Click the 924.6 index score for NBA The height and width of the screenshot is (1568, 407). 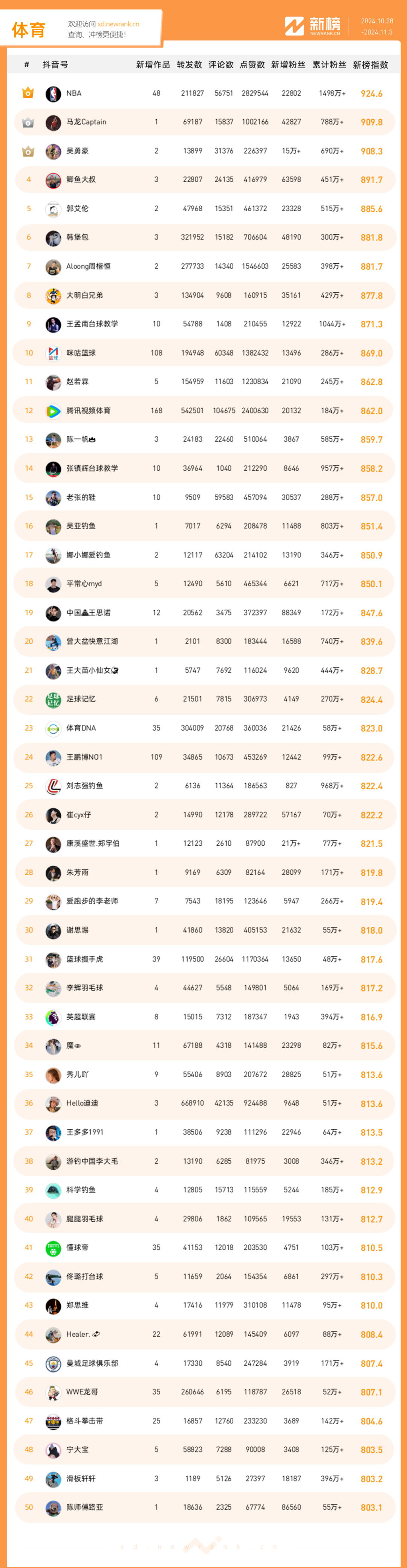click(x=371, y=94)
